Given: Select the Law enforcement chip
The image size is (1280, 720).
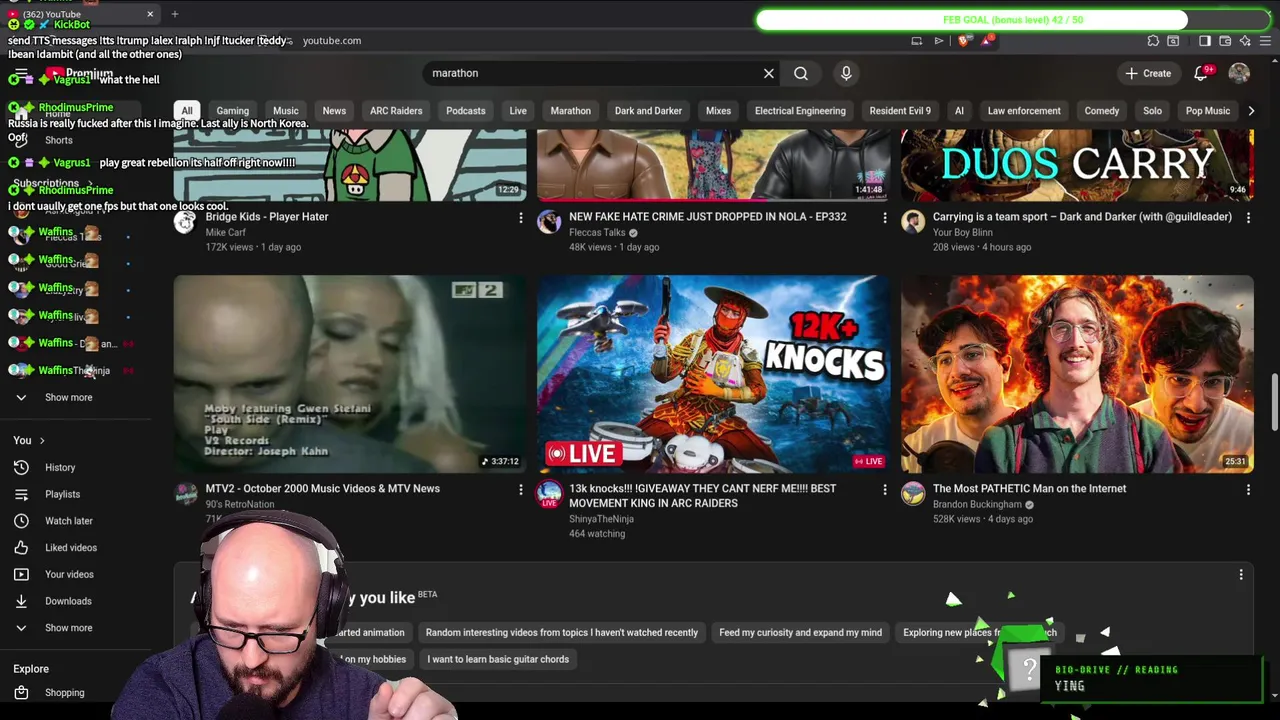Looking at the screenshot, I should (1024, 111).
